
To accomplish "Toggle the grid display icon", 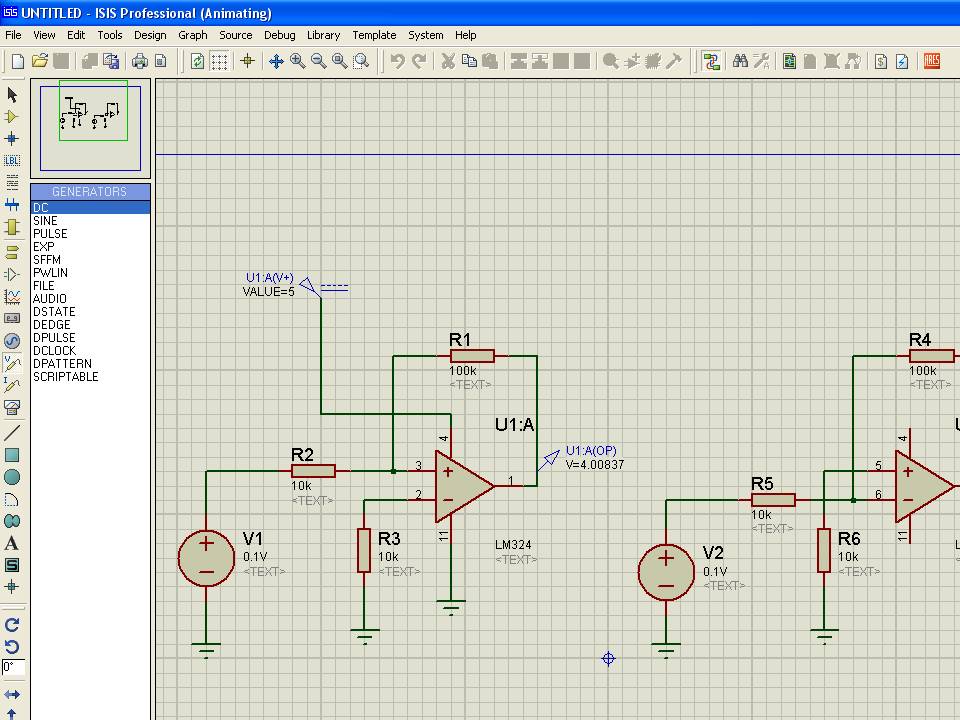I will (219, 61).
